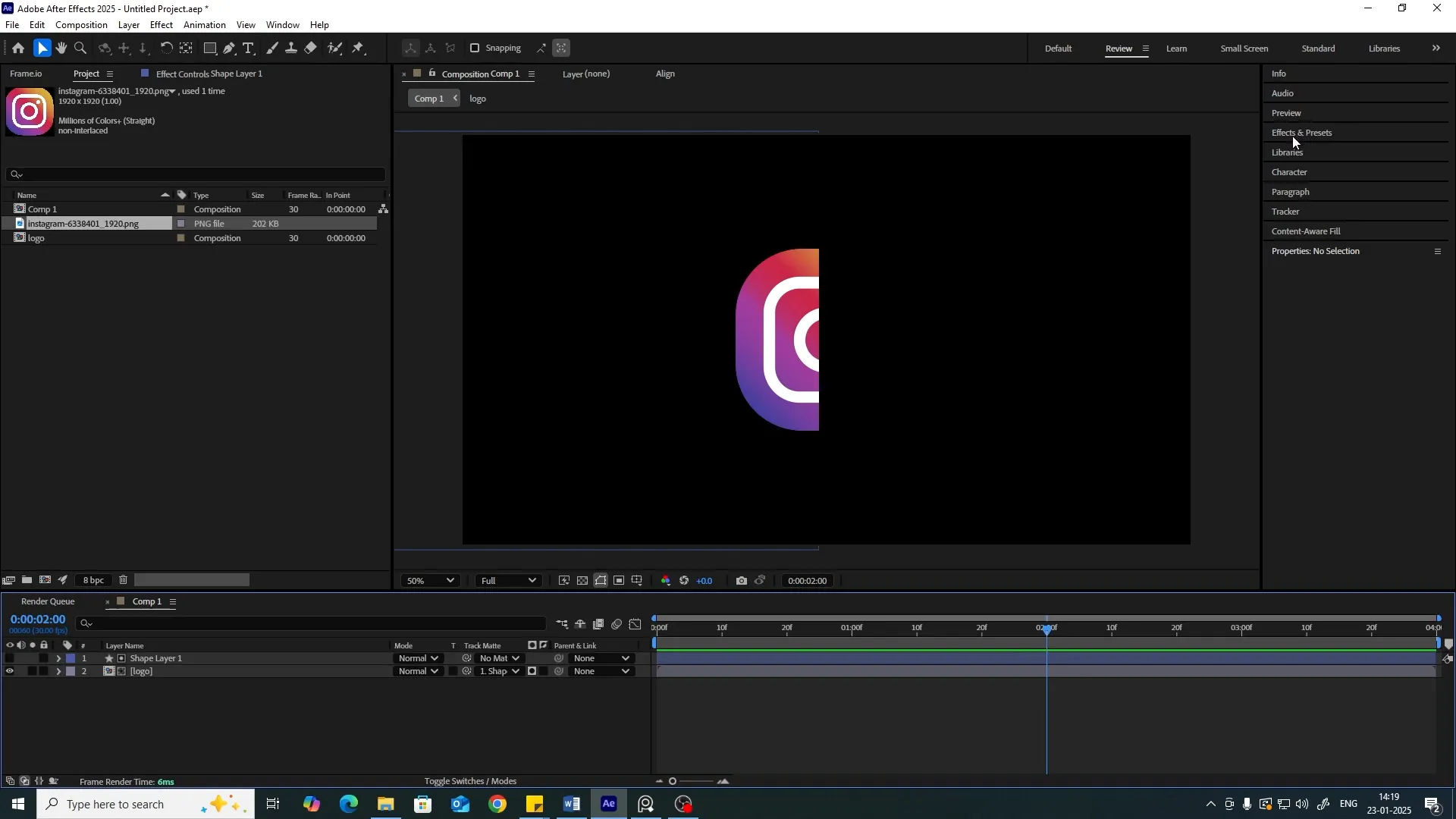Open the Character panel
The height and width of the screenshot is (819, 1456).
point(1289,172)
